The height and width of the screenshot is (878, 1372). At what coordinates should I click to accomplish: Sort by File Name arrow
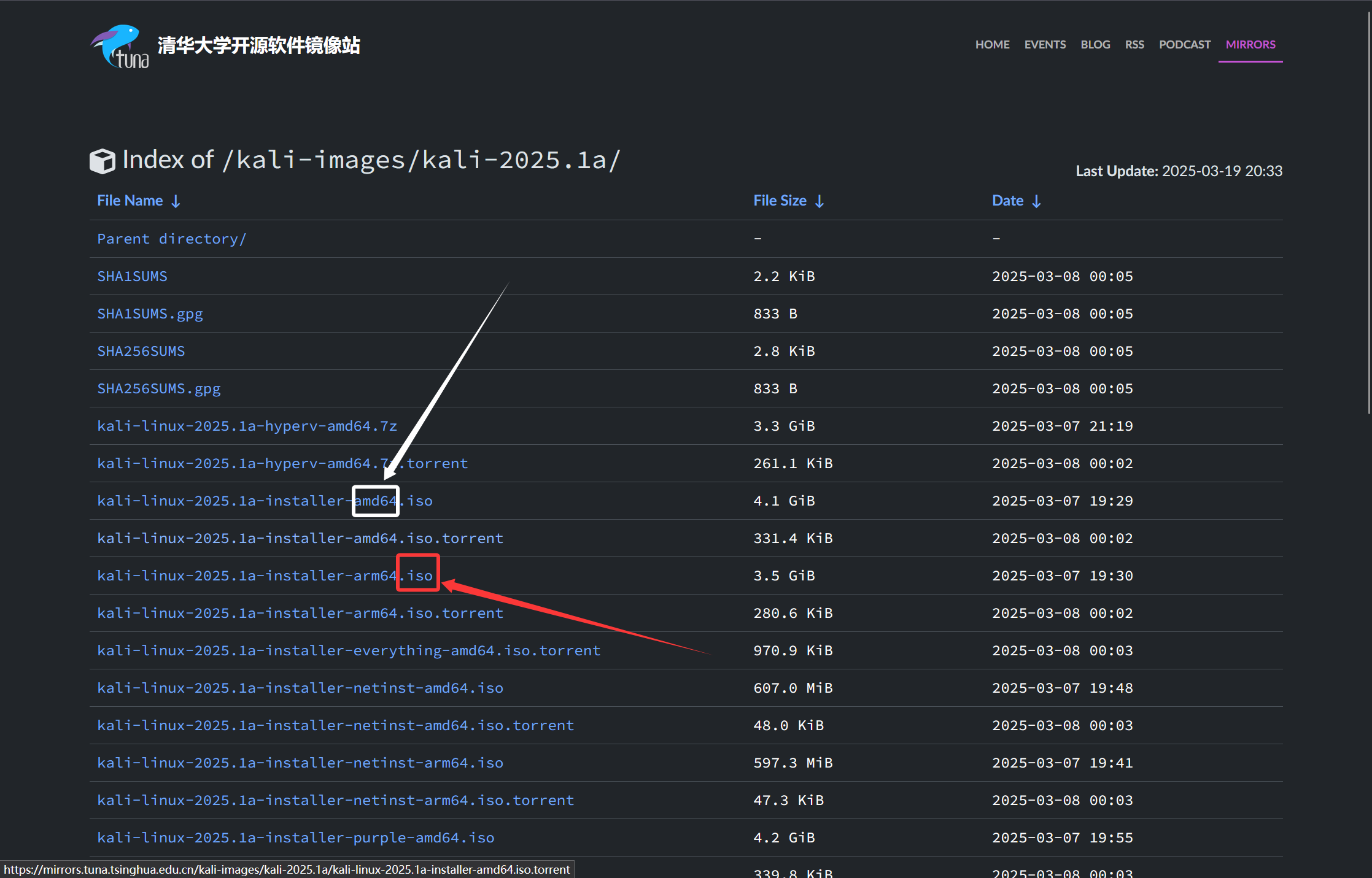tap(176, 201)
